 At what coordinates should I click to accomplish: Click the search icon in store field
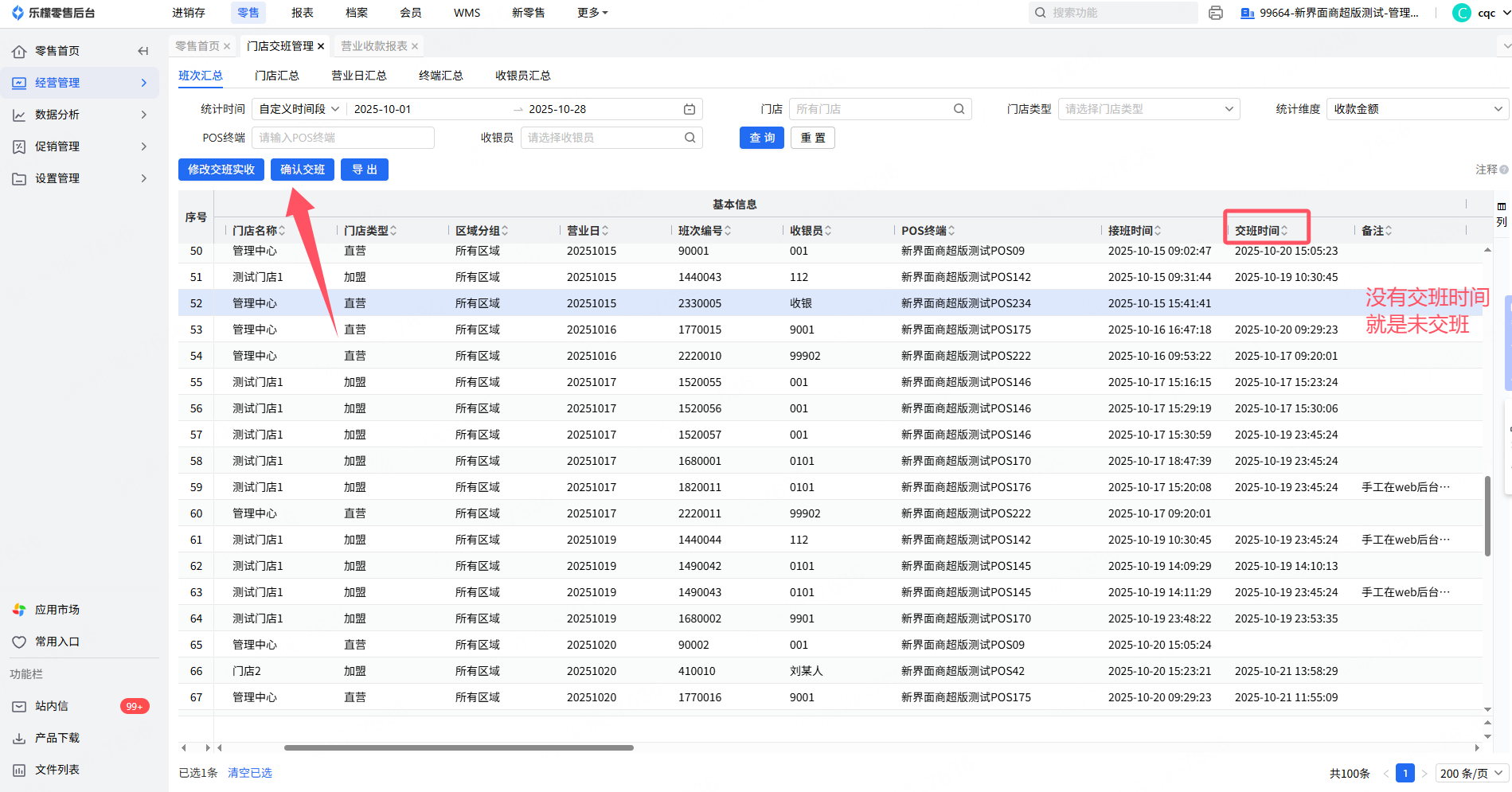click(x=959, y=109)
